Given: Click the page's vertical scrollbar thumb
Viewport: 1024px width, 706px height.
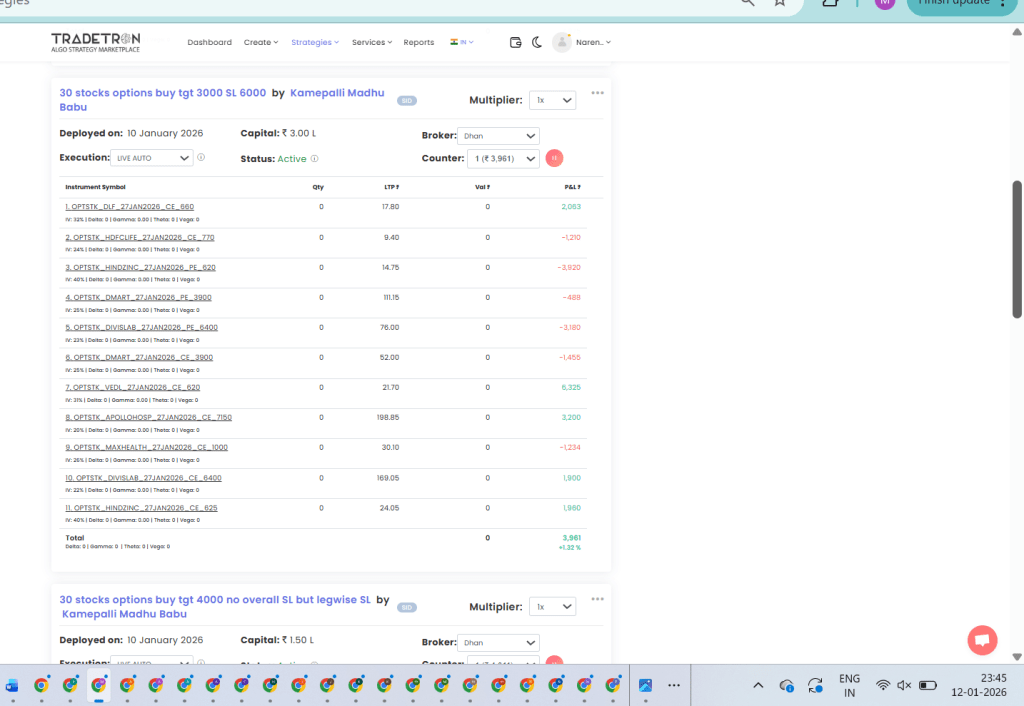Looking at the screenshot, I should [1017, 250].
